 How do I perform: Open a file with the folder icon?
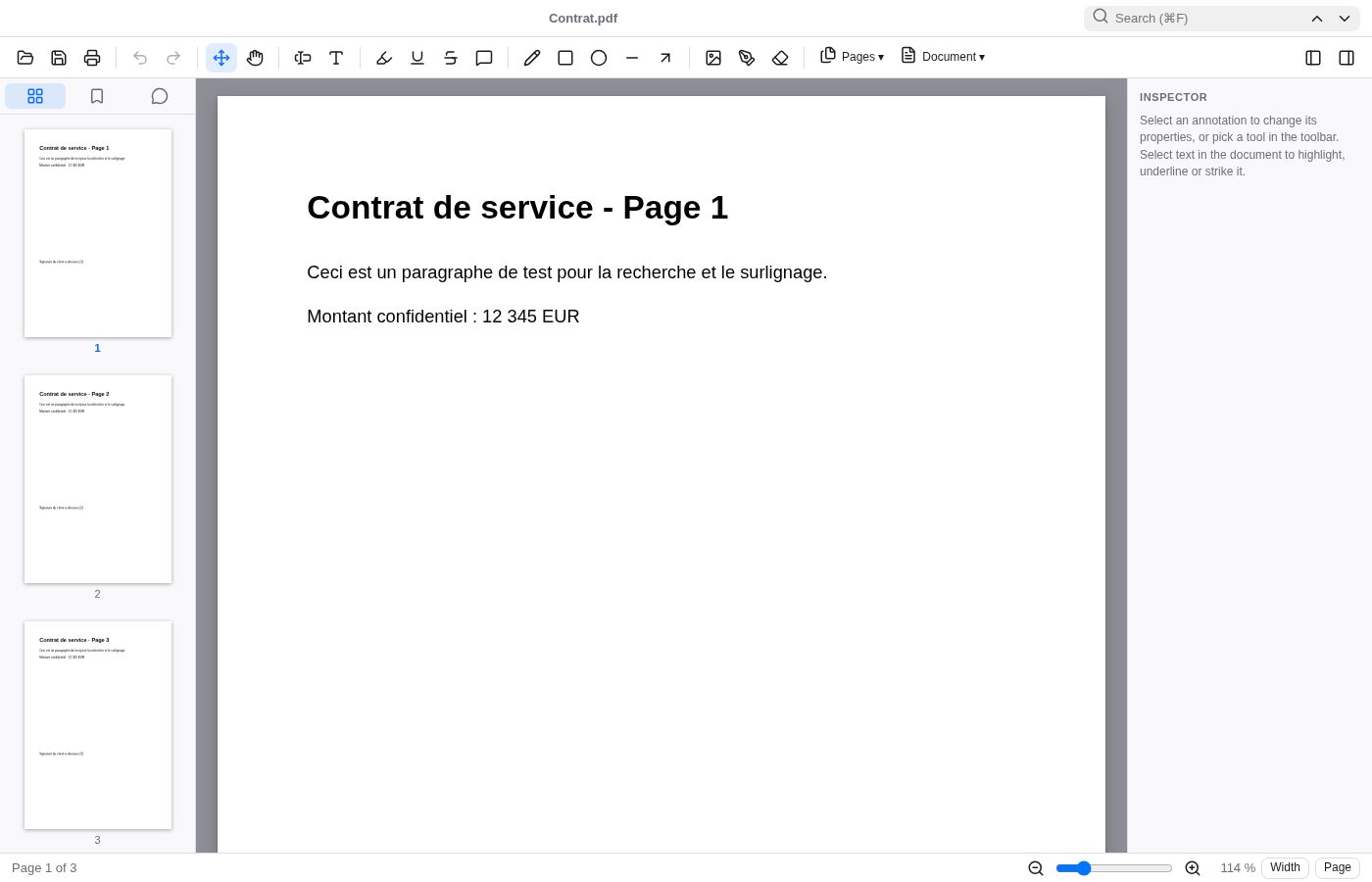pyautogui.click(x=25, y=58)
